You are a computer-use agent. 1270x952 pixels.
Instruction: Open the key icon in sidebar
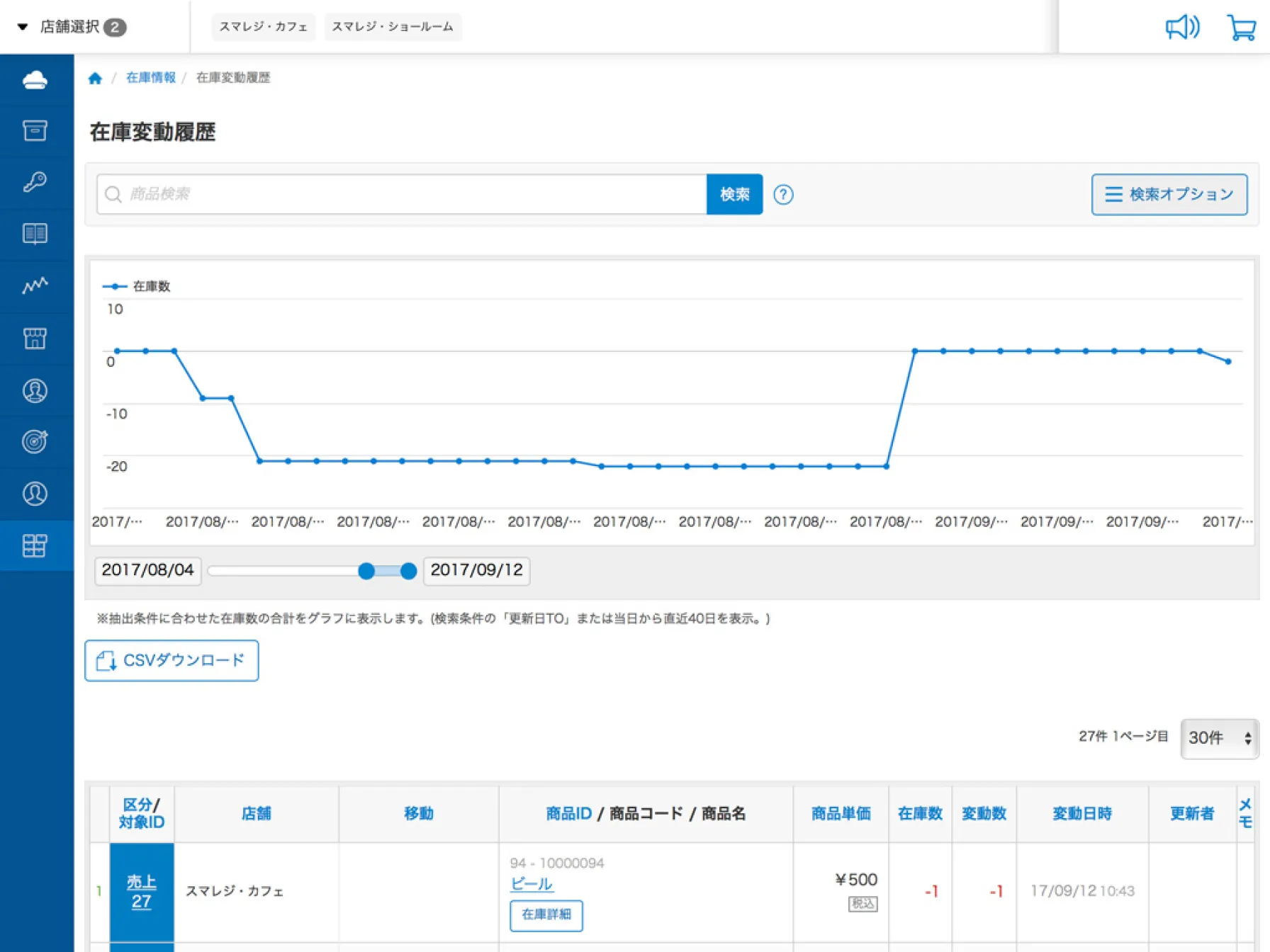[x=35, y=182]
